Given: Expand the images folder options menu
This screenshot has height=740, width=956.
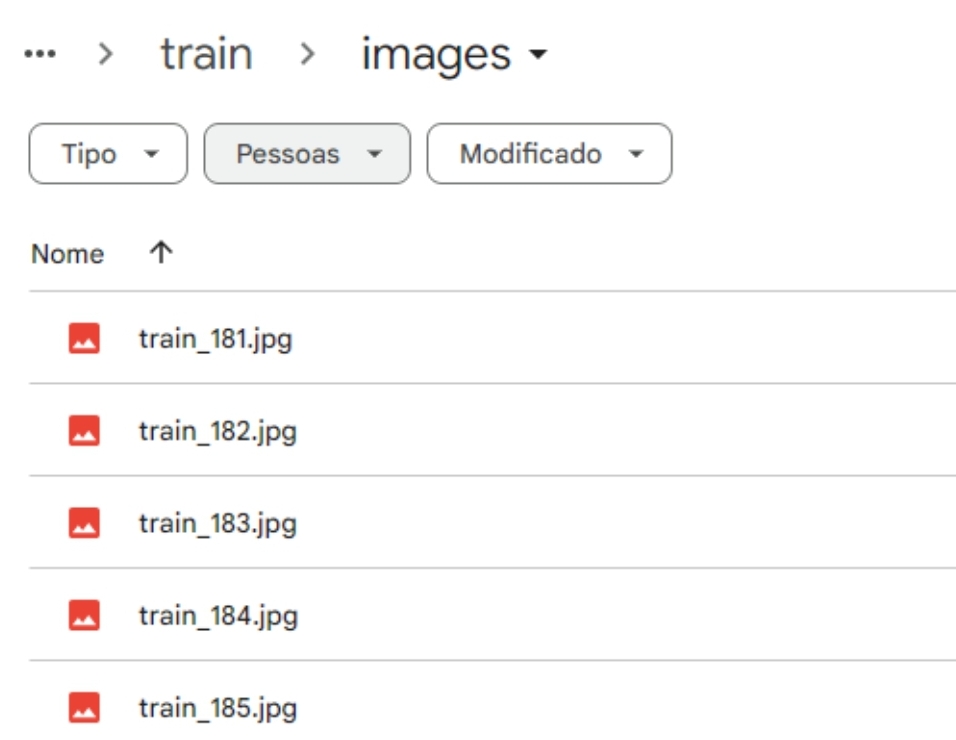Looking at the screenshot, I should [538, 54].
